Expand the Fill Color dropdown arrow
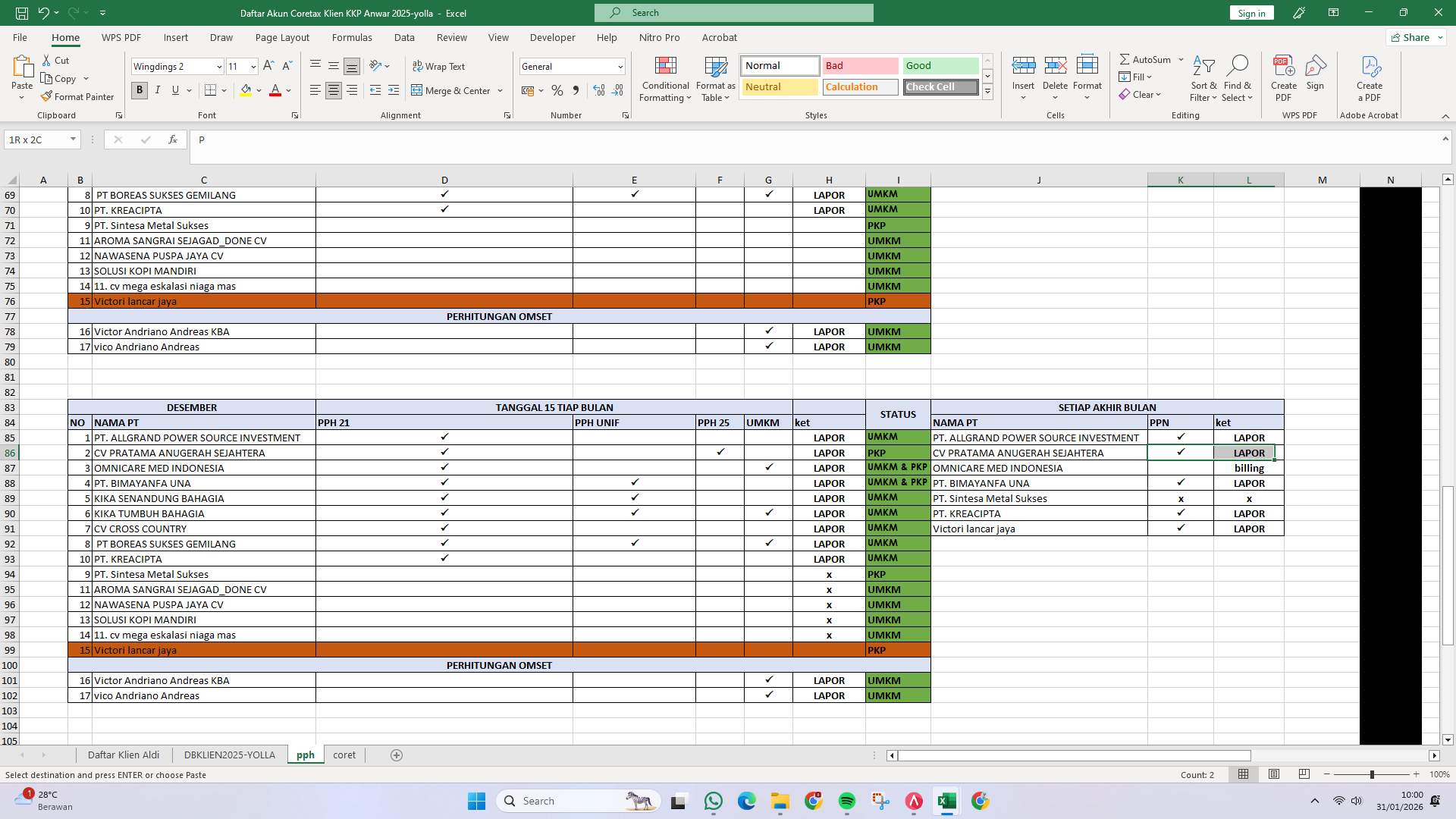The image size is (1456, 819). (x=259, y=90)
